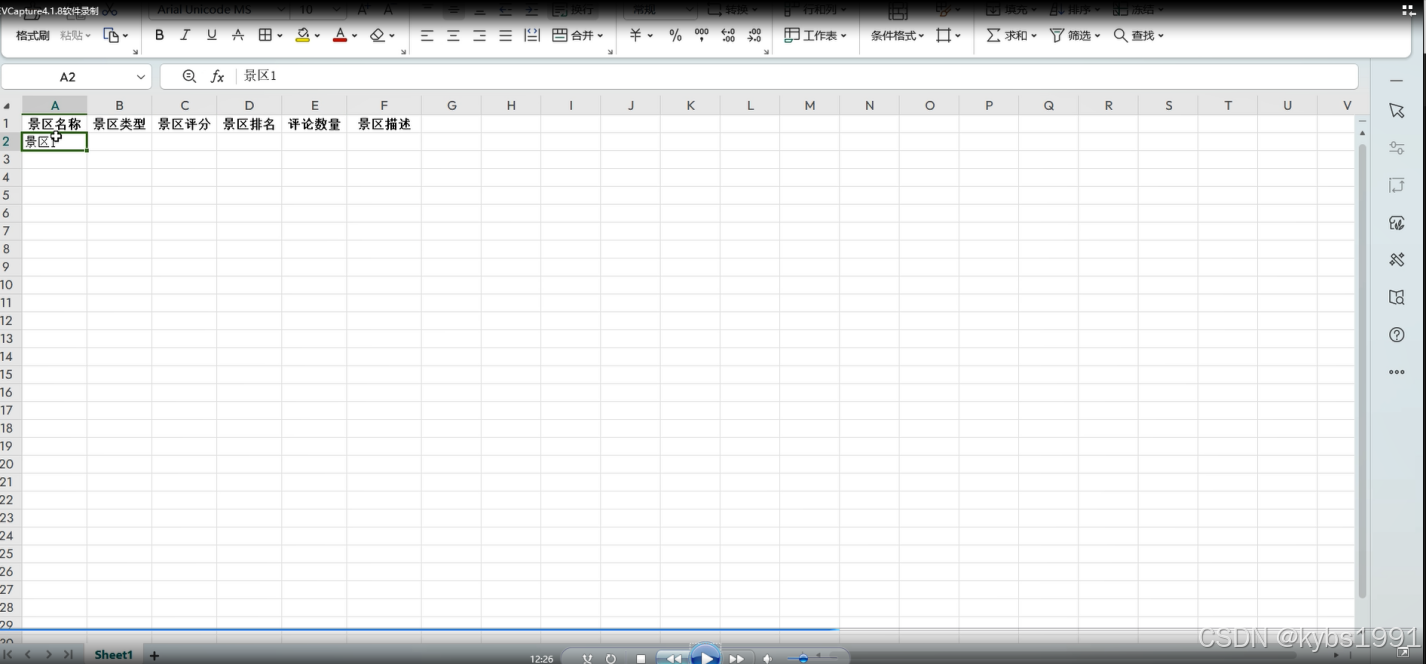Image resolution: width=1426 pixels, height=664 pixels.
Task: Apply the red font color
Action: [x=340, y=35]
